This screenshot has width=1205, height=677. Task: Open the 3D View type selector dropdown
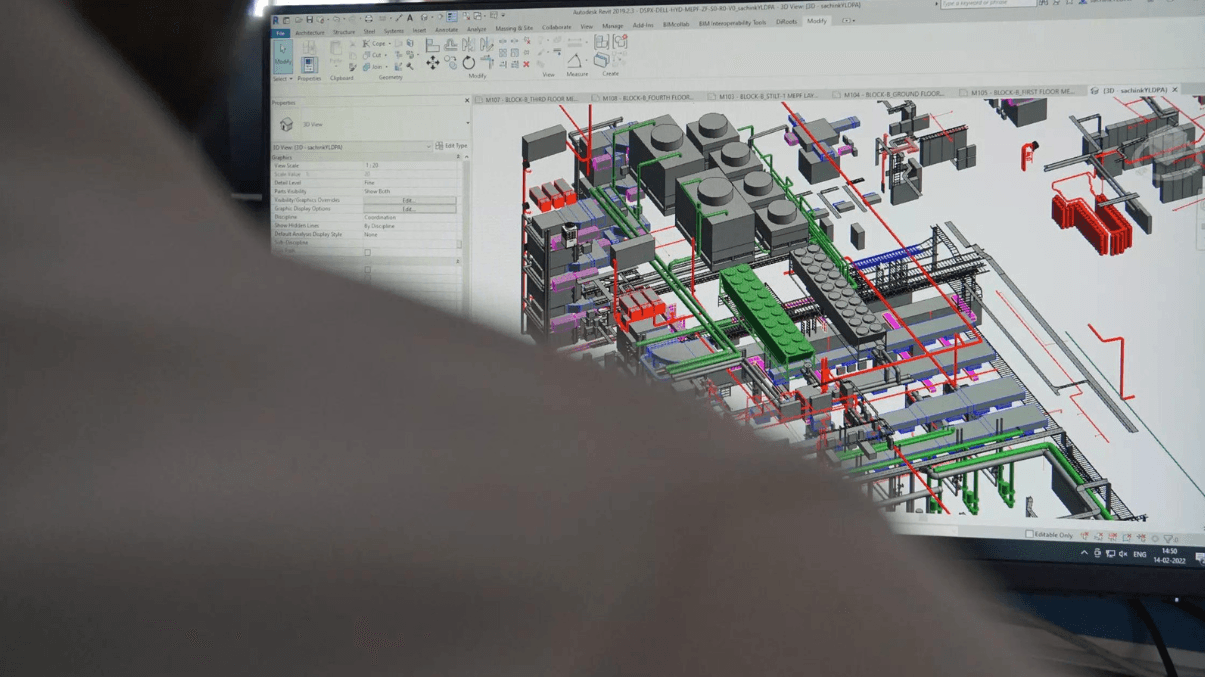tap(467, 124)
